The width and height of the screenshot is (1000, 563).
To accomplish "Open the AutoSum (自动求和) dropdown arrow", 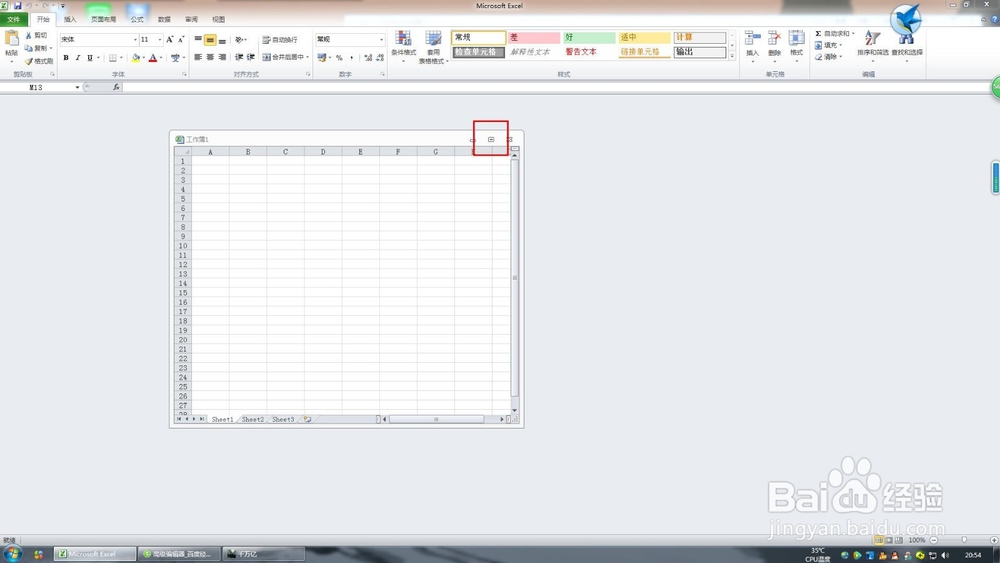I will click(853, 33).
